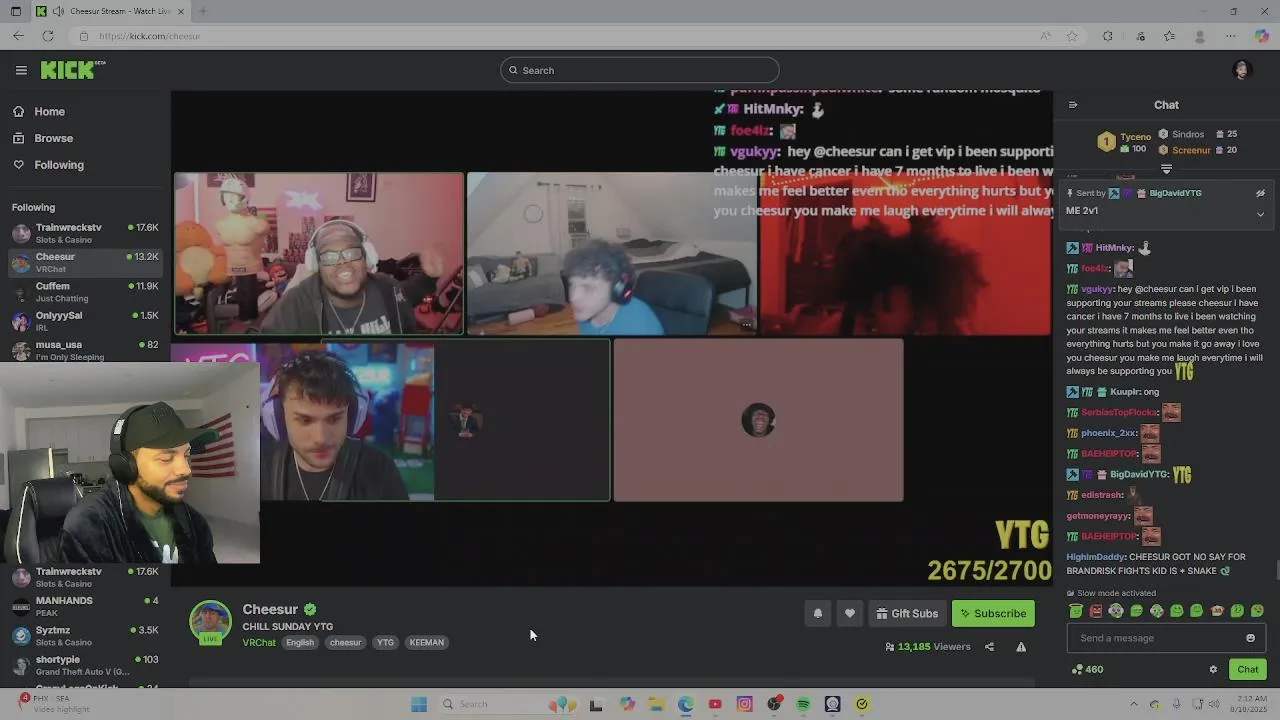
Task: Open Spotify from taskbar
Action: [x=803, y=704]
